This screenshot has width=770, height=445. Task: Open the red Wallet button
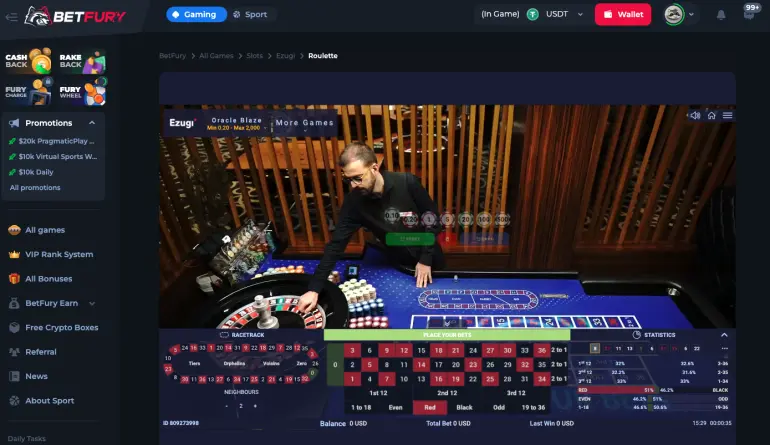[x=623, y=14]
